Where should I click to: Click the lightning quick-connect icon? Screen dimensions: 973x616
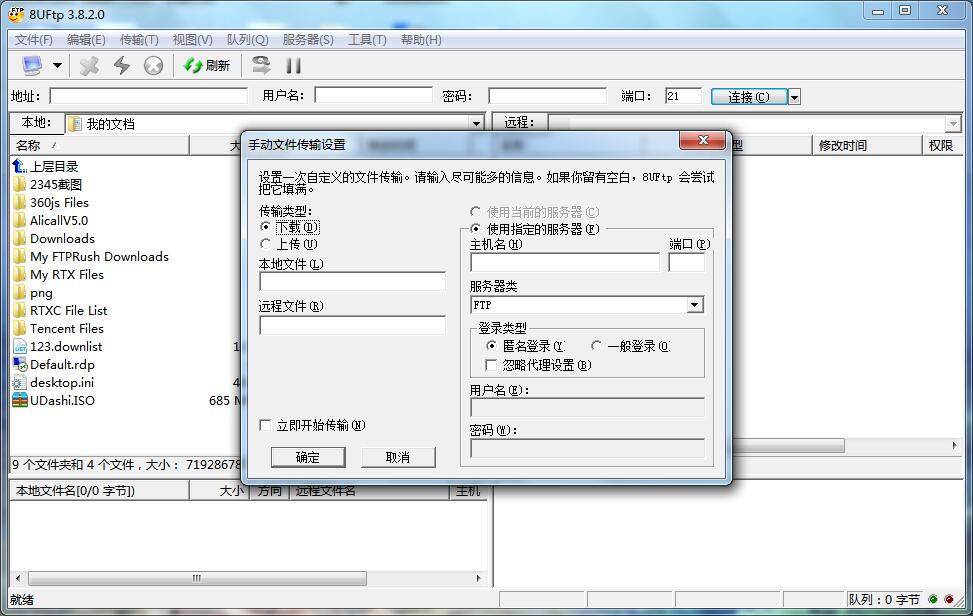[122, 65]
